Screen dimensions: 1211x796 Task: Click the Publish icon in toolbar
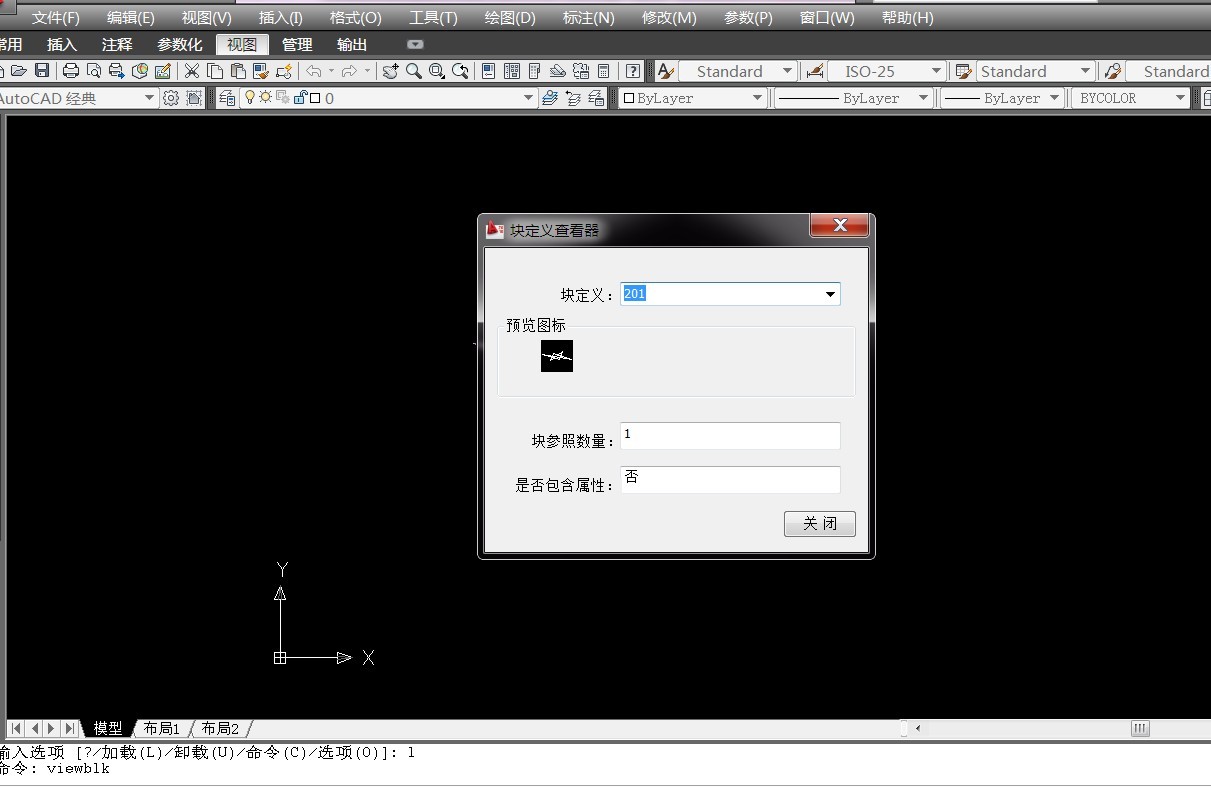click(116, 71)
